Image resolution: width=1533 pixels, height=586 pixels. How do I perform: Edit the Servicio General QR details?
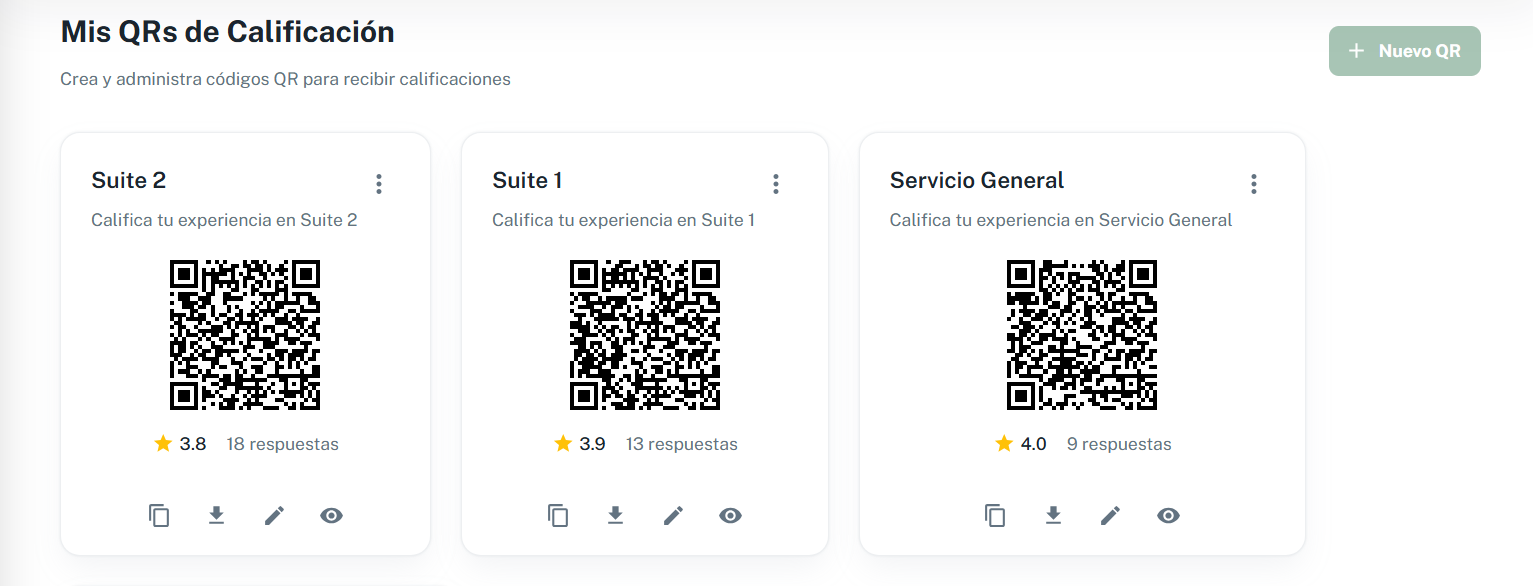click(x=1111, y=516)
